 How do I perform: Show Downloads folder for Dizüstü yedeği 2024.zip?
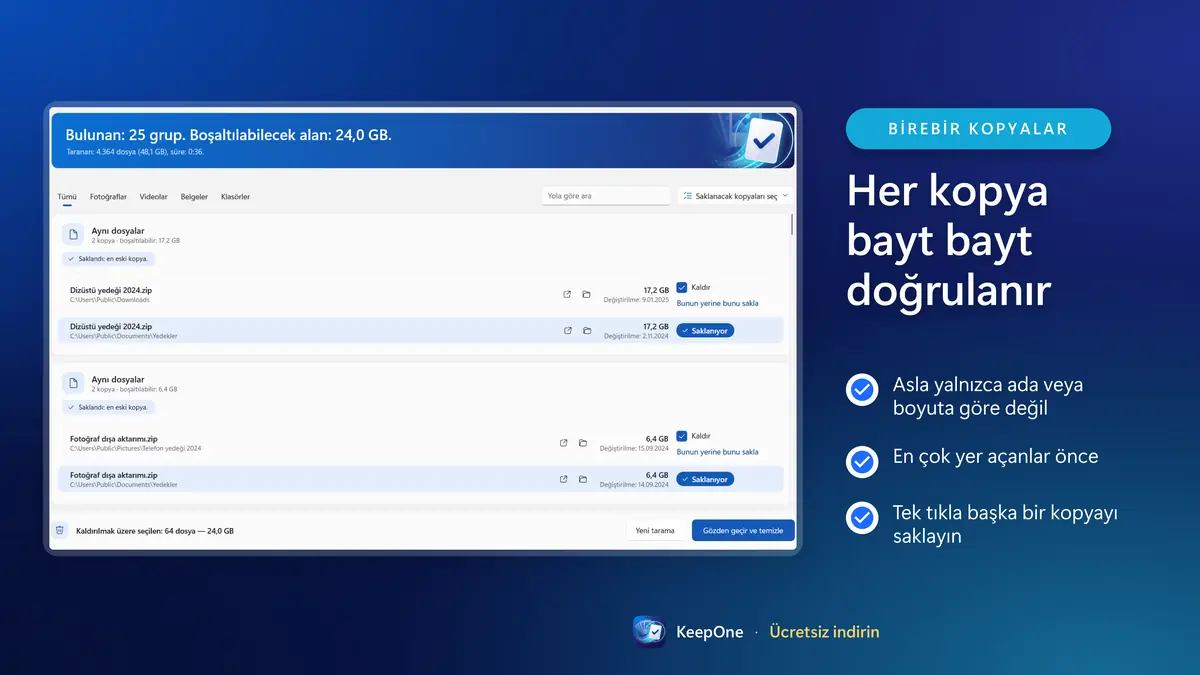click(x=586, y=294)
